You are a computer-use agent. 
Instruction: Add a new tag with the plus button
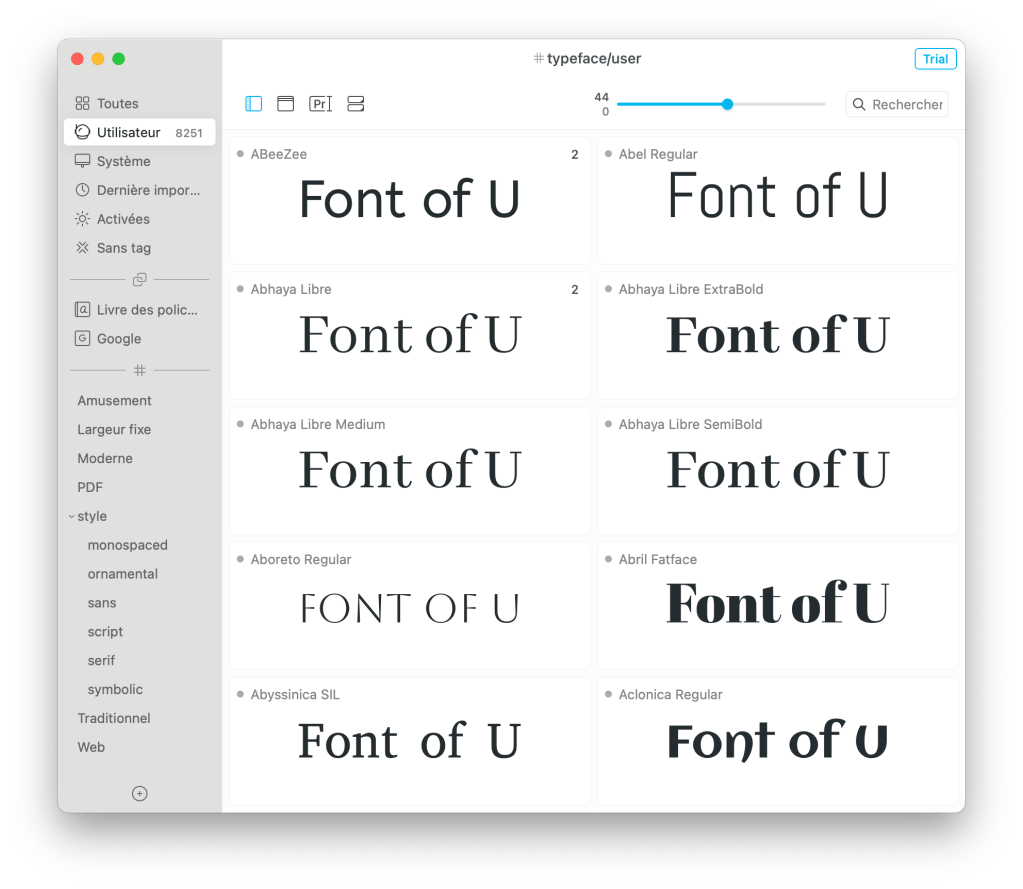click(139, 793)
